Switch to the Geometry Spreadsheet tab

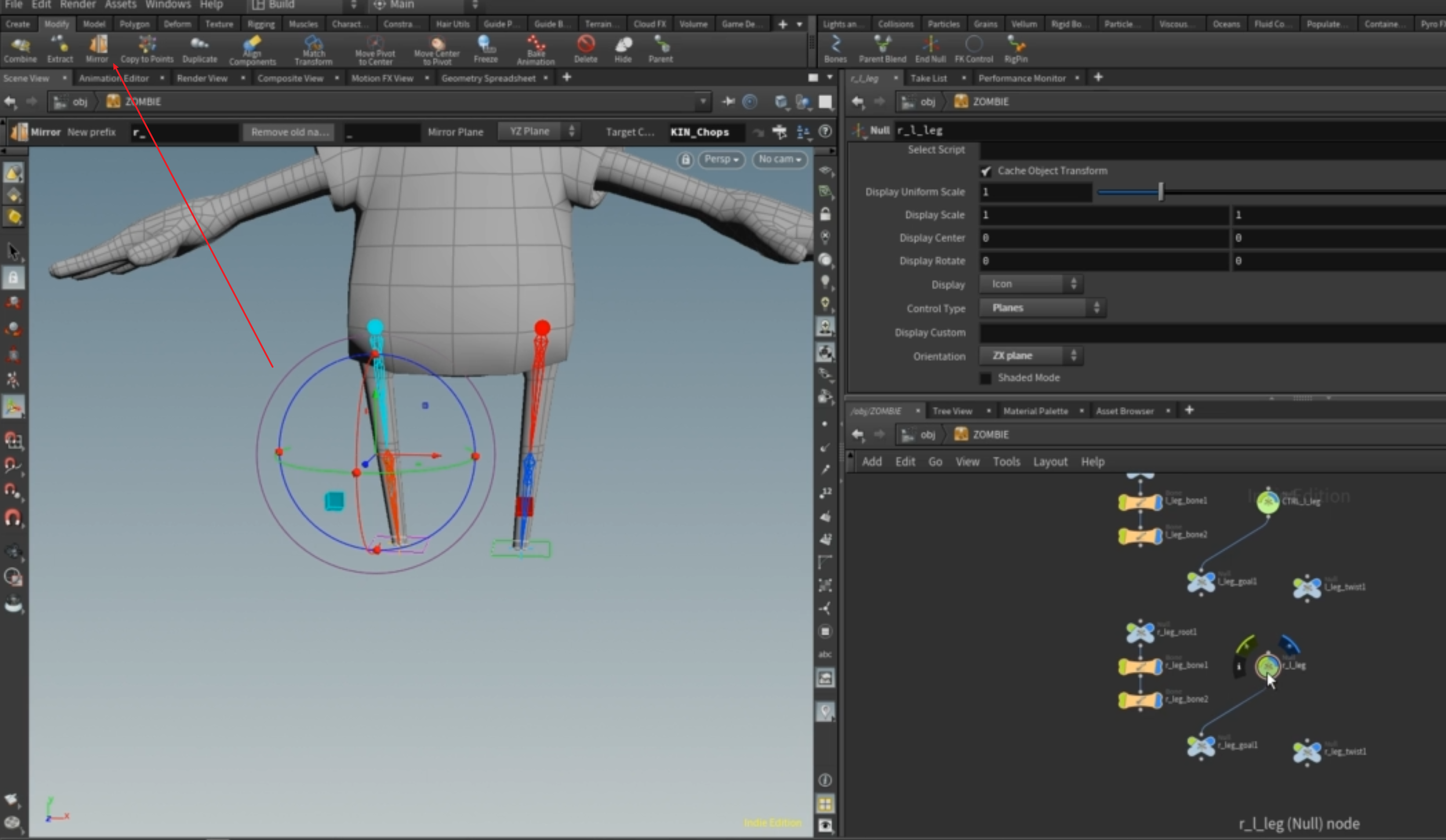pos(488,78)
